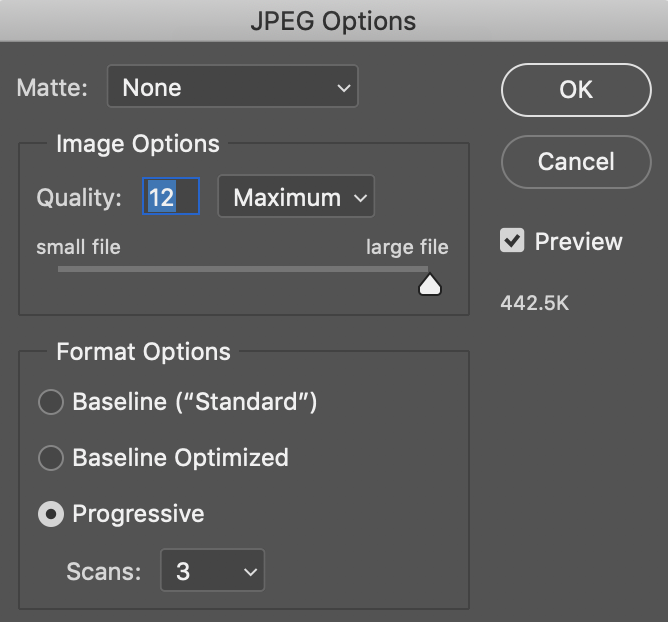Select Baseline Optimized format option

coord(51,458)
